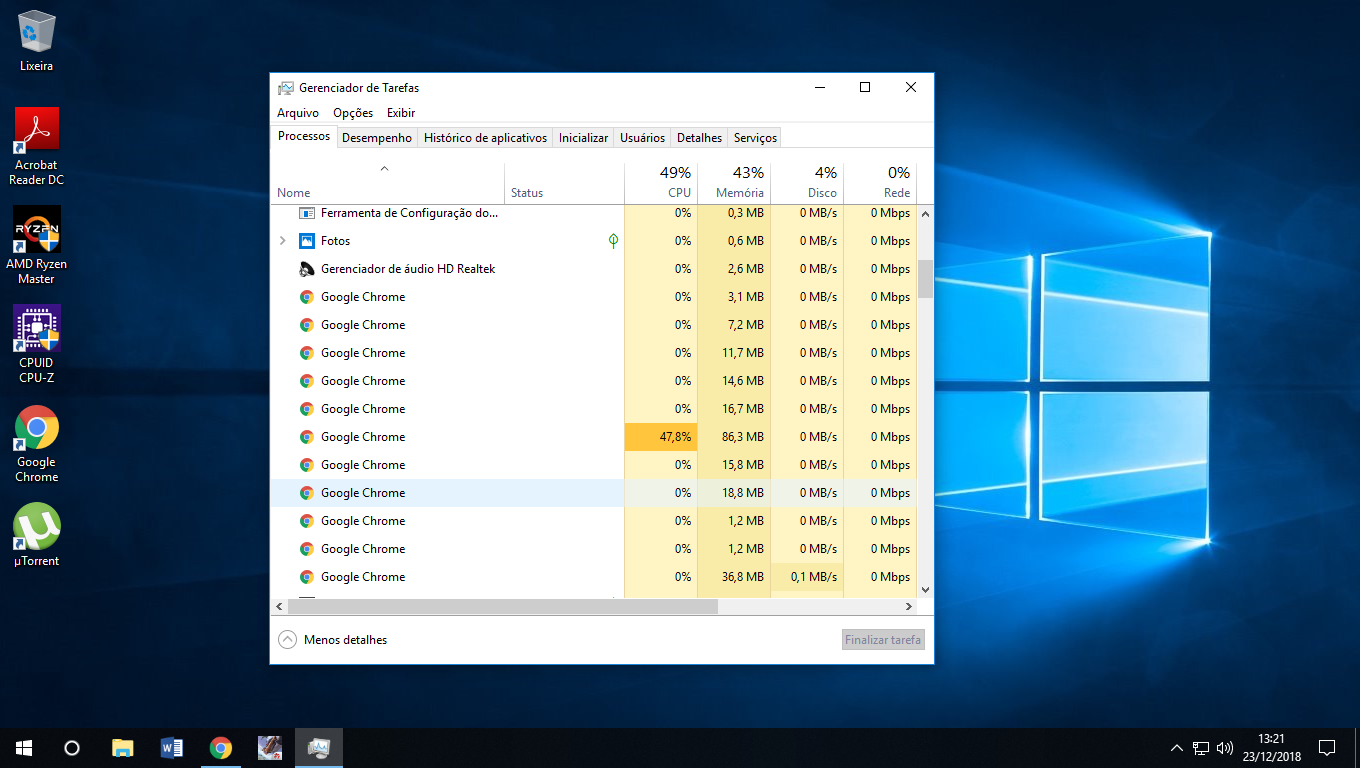Open Word from the taskbar
Image resolution: width=1360 pixels, height=768 pixels.
[171, 747]
